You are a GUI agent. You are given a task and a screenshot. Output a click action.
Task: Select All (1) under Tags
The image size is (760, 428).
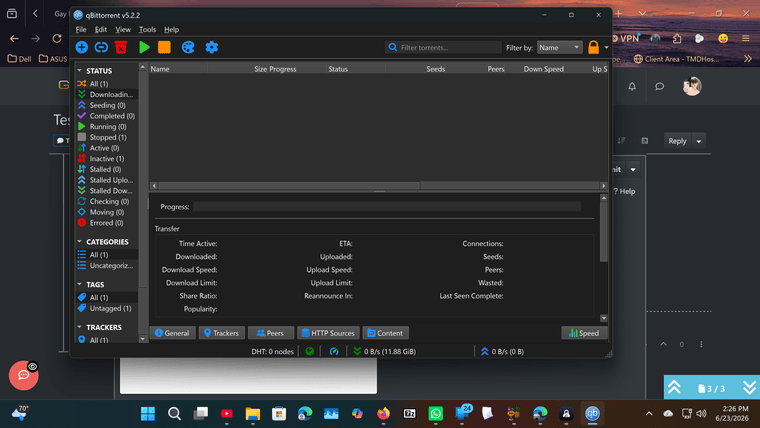pos(107,297)
